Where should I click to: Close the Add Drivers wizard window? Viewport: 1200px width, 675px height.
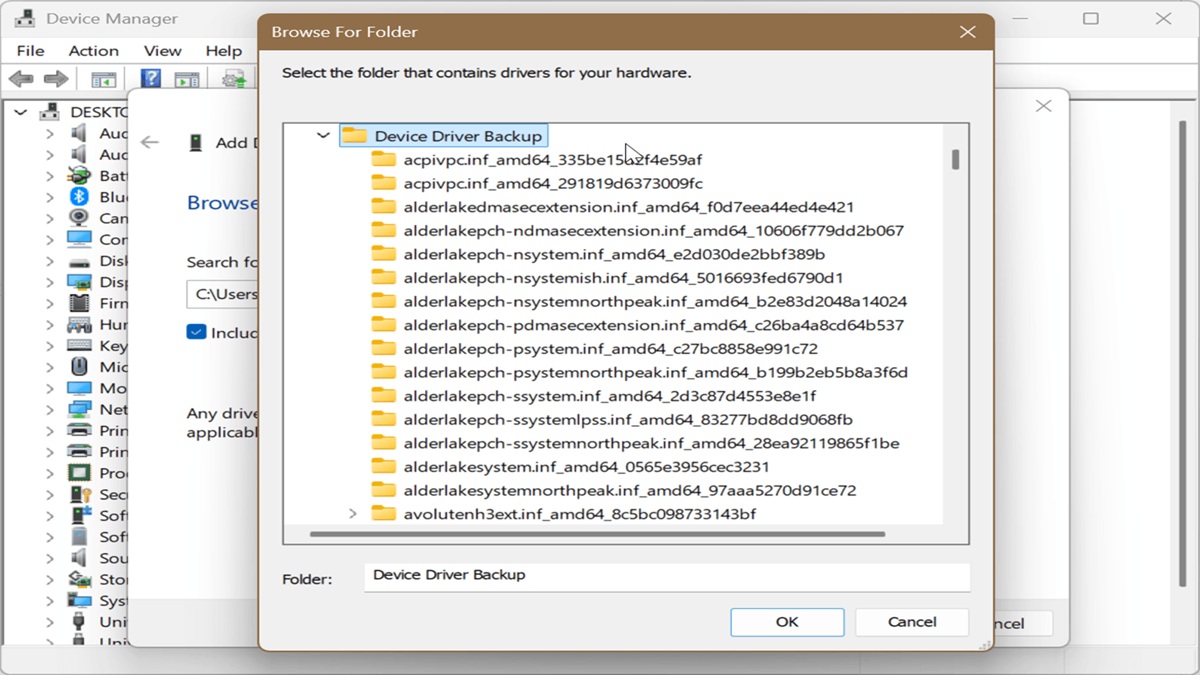tap(1043, 106)
